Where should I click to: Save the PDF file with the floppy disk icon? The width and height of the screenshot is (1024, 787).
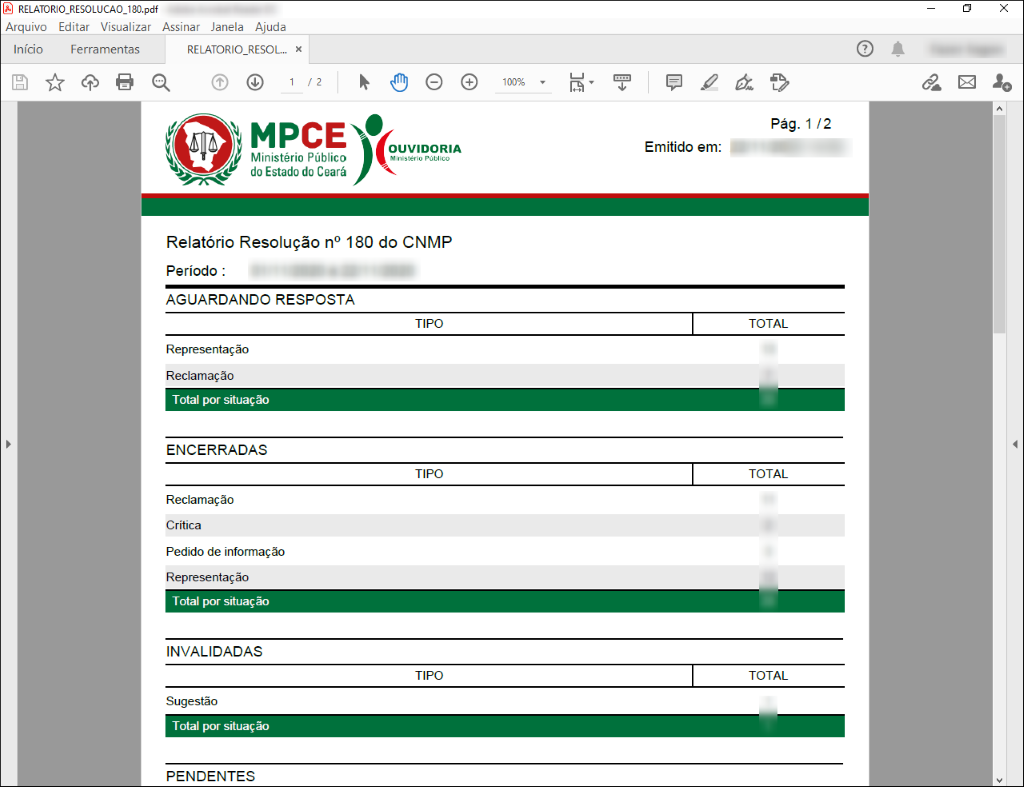20,82
